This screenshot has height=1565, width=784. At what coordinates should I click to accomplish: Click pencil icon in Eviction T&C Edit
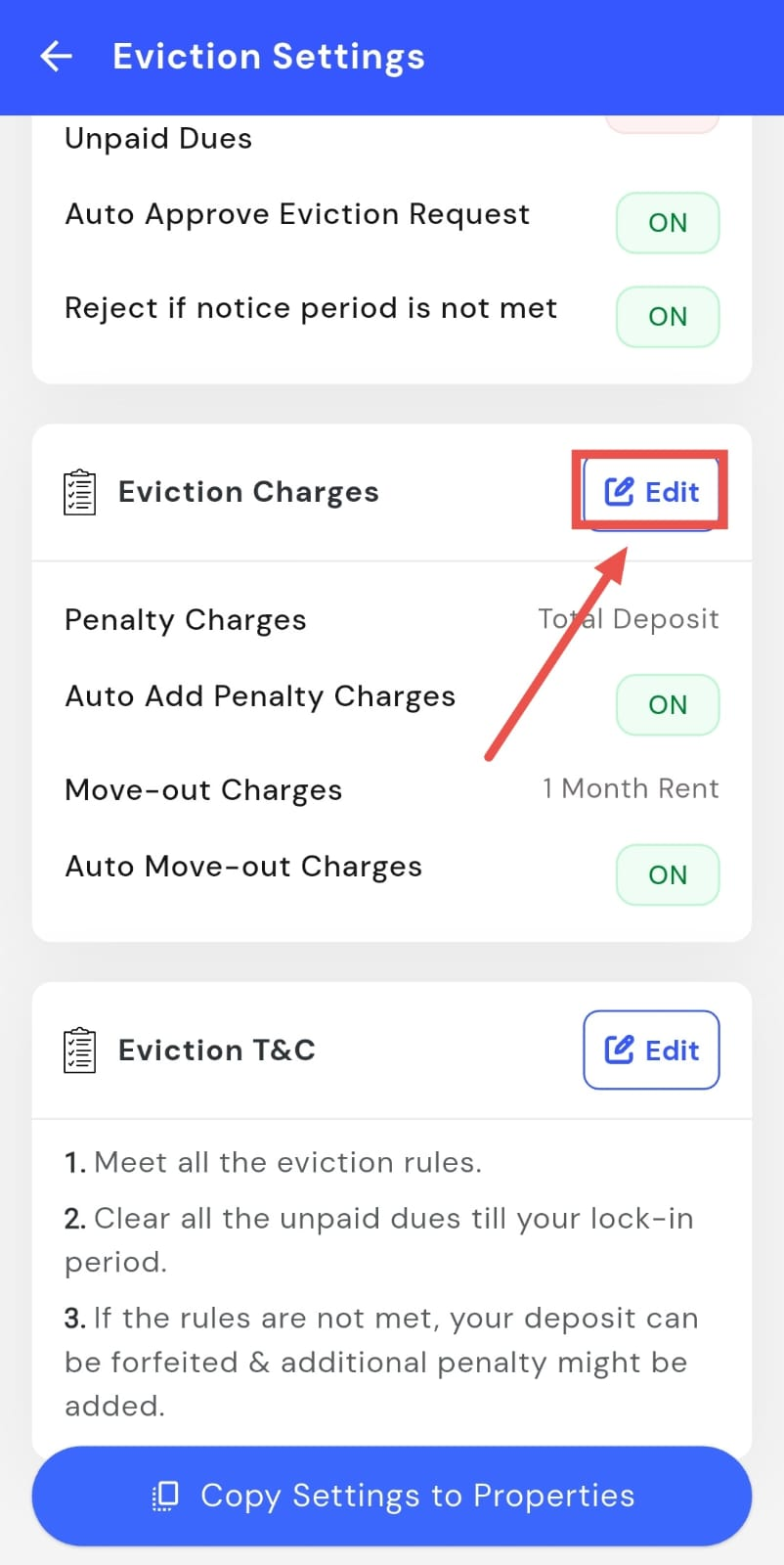[x=619, y=1051]
